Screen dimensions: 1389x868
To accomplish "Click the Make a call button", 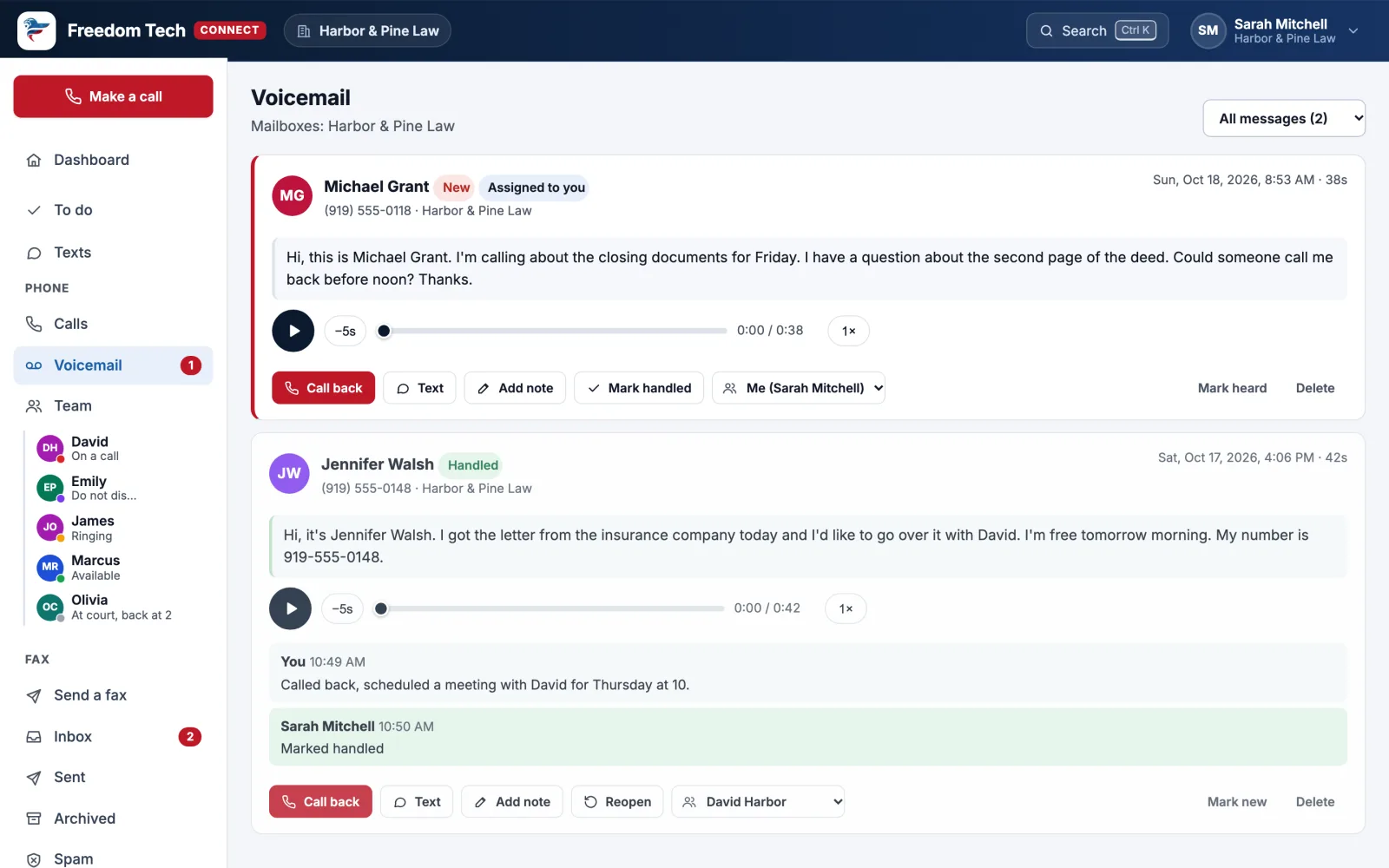I will point(113,96).
